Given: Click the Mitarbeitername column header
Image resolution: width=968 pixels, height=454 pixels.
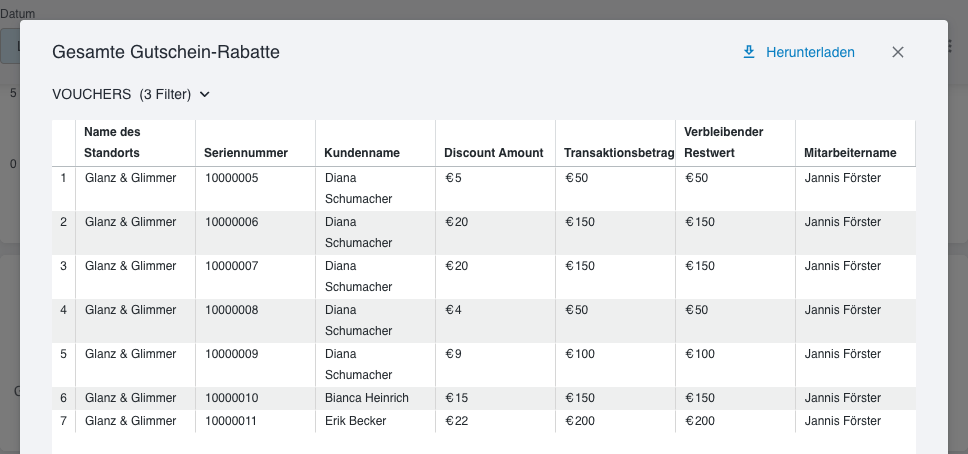Looking at the screenshot, I should [x=850, y=153].
